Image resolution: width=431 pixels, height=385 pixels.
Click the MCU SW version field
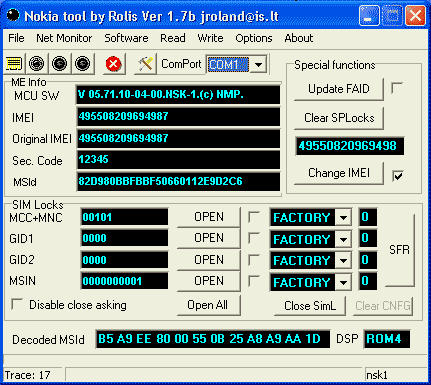click(178, 95)
